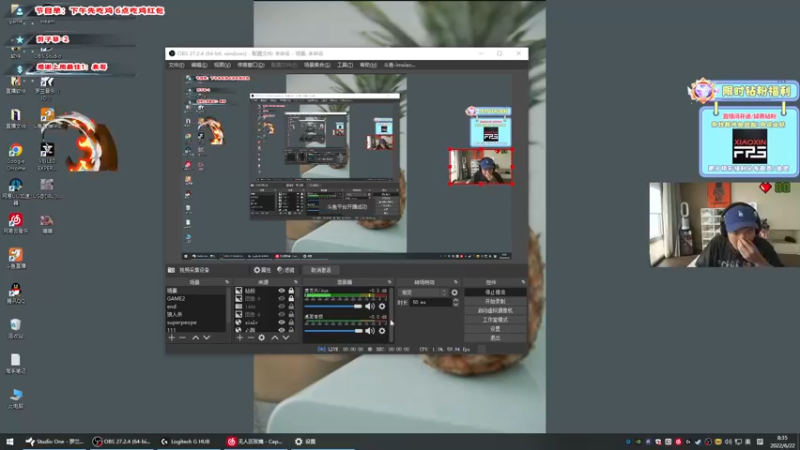The height and width of the screenshot is (450, 800).
Task: Click the transition duration 50 ms field
Action: point(431,303)
